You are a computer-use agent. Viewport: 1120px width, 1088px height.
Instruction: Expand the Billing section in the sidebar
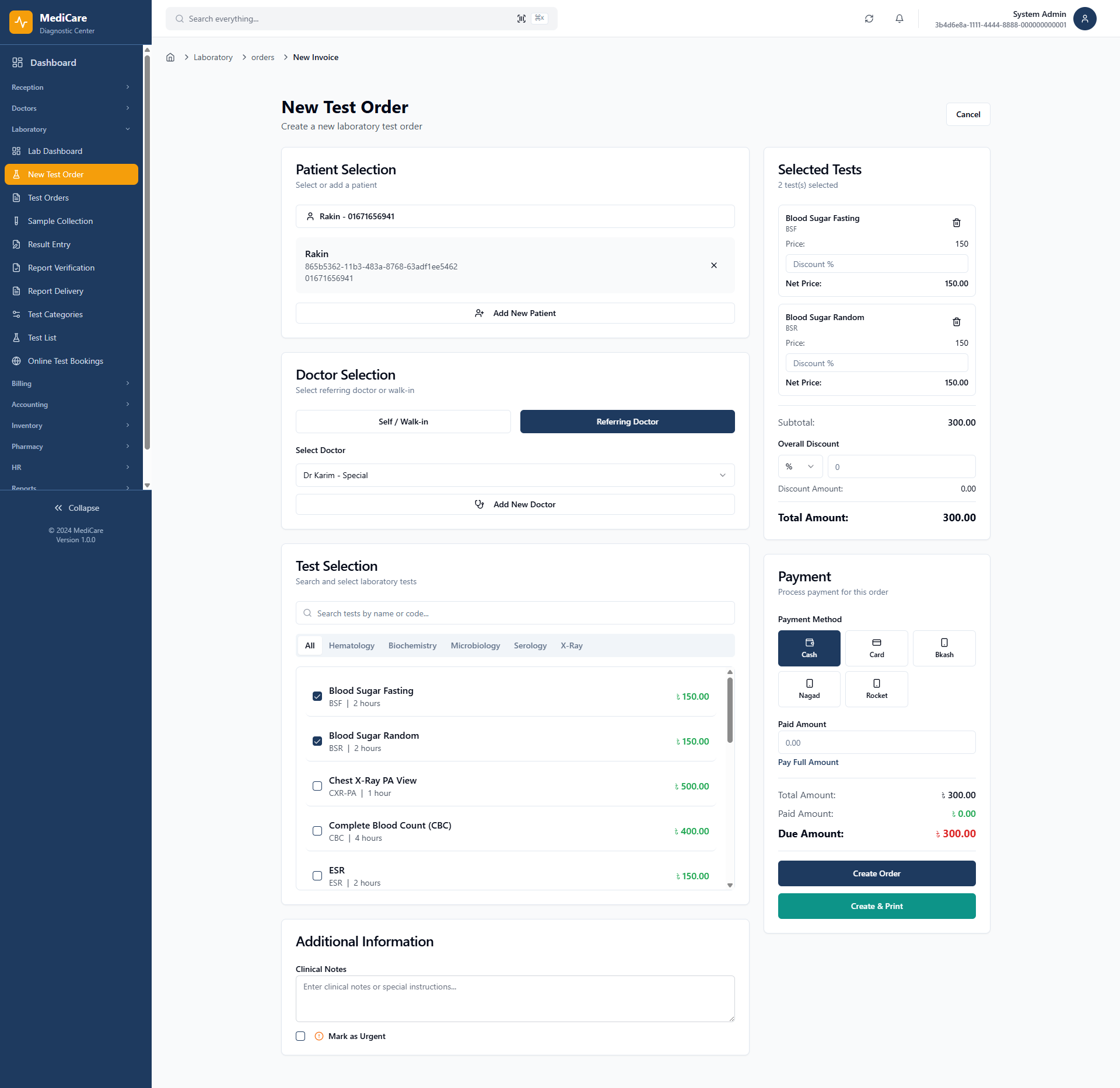(71, 383)
